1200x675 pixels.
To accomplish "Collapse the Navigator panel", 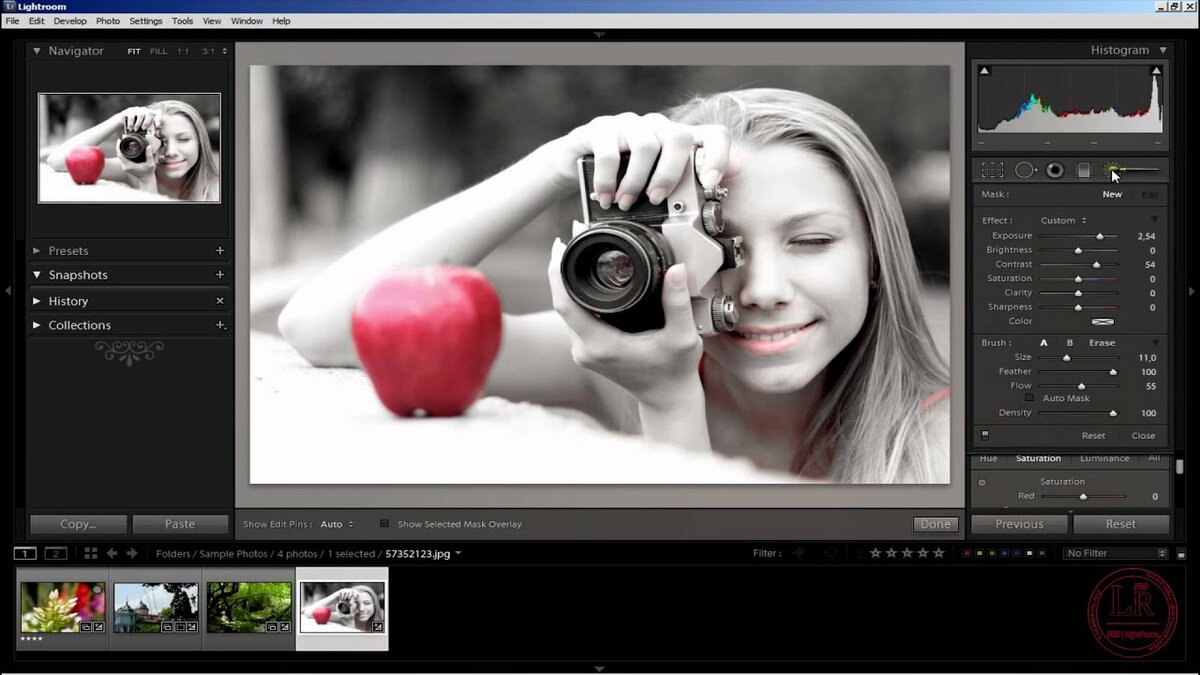I will (37, 51).
